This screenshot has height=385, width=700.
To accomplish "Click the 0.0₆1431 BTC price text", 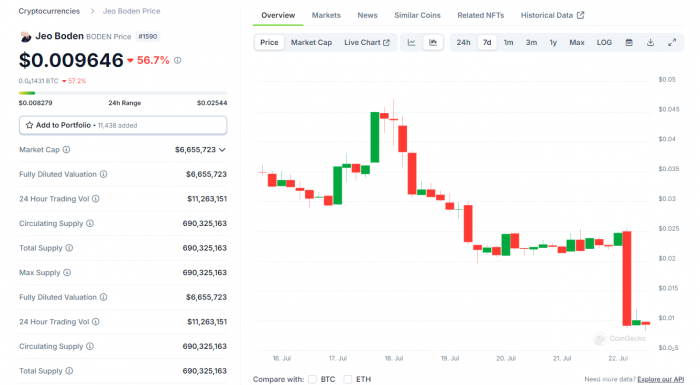I will point(38,81).
